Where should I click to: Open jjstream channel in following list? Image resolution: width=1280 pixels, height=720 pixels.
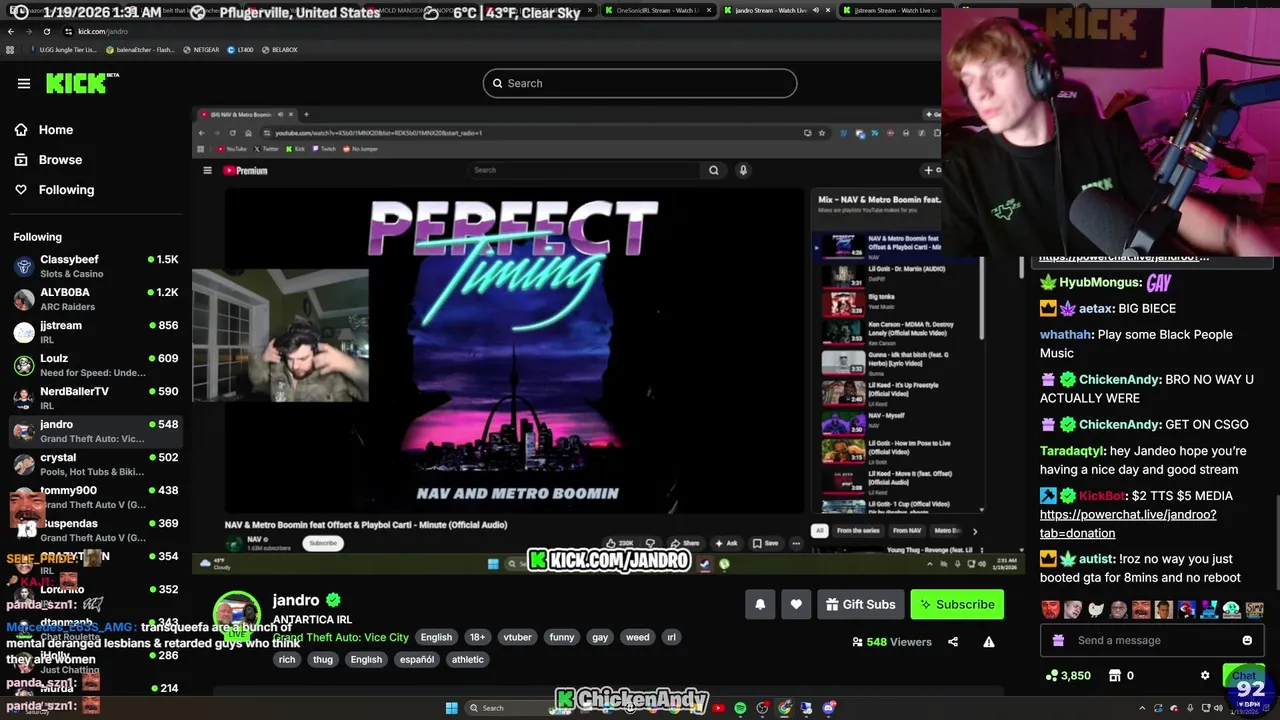pyautogui.click(x=95, y=332)
